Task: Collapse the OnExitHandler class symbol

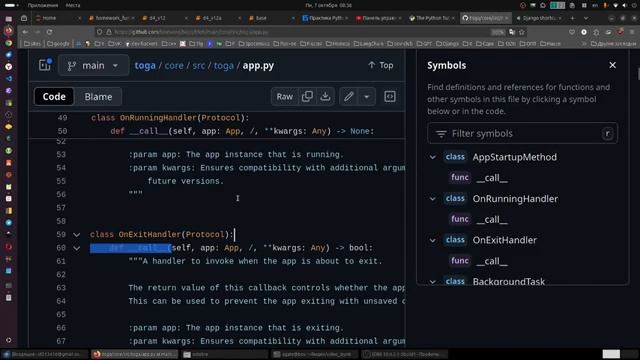Action: pos(433,240)
